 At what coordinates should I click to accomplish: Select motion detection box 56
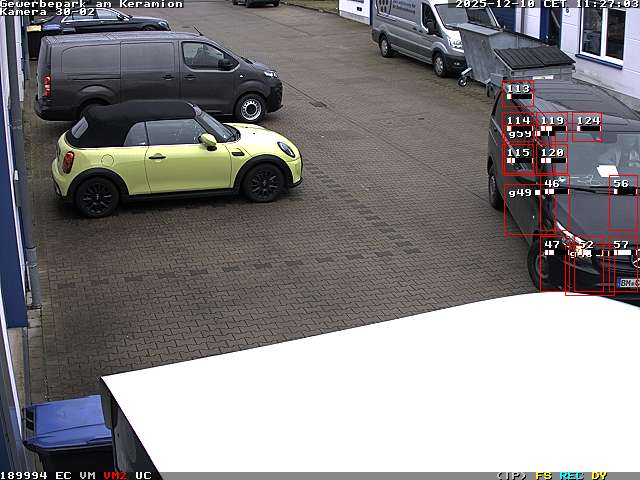pos(622,200)
